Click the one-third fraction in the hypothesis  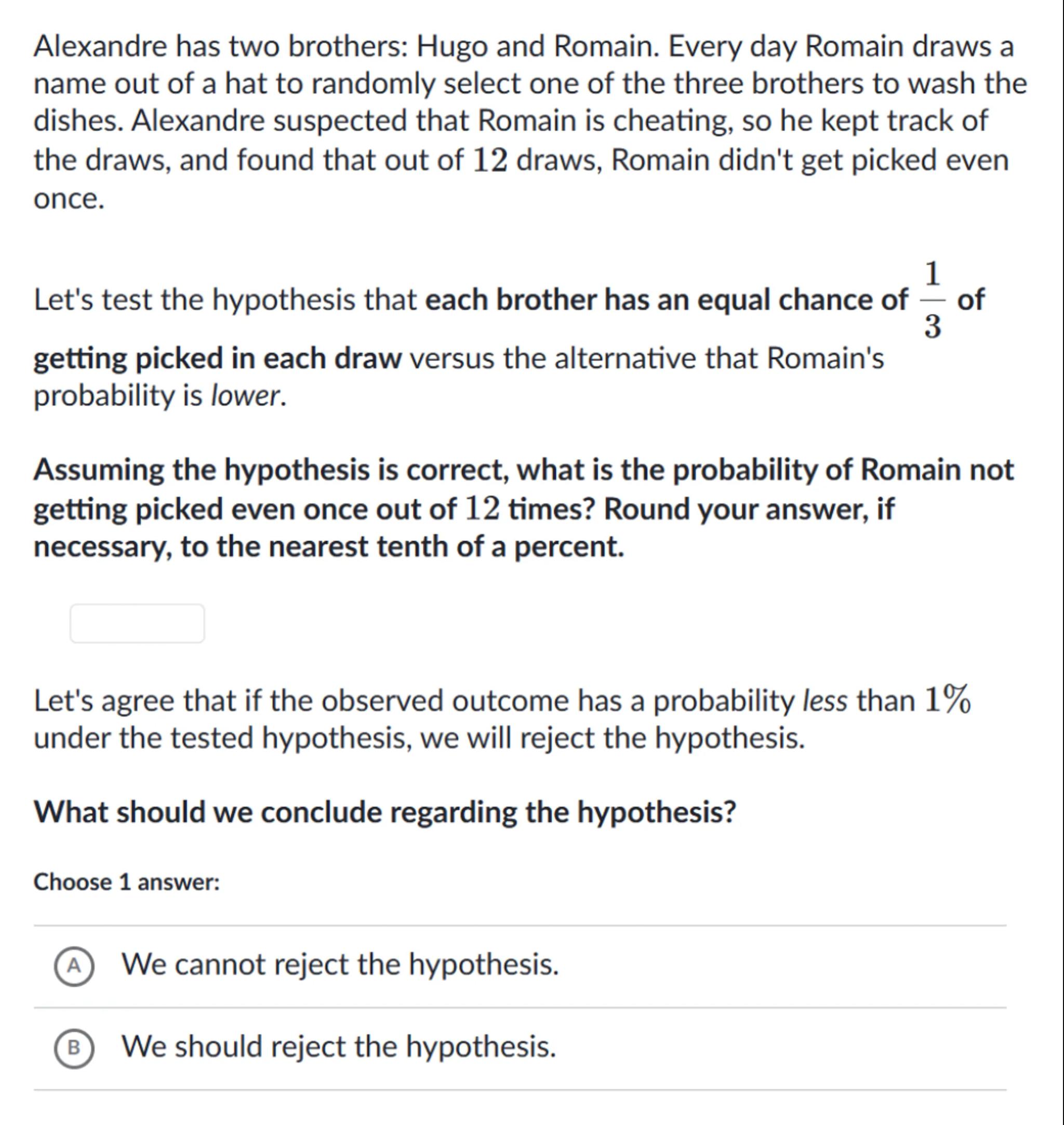click(x=932, y=301)
